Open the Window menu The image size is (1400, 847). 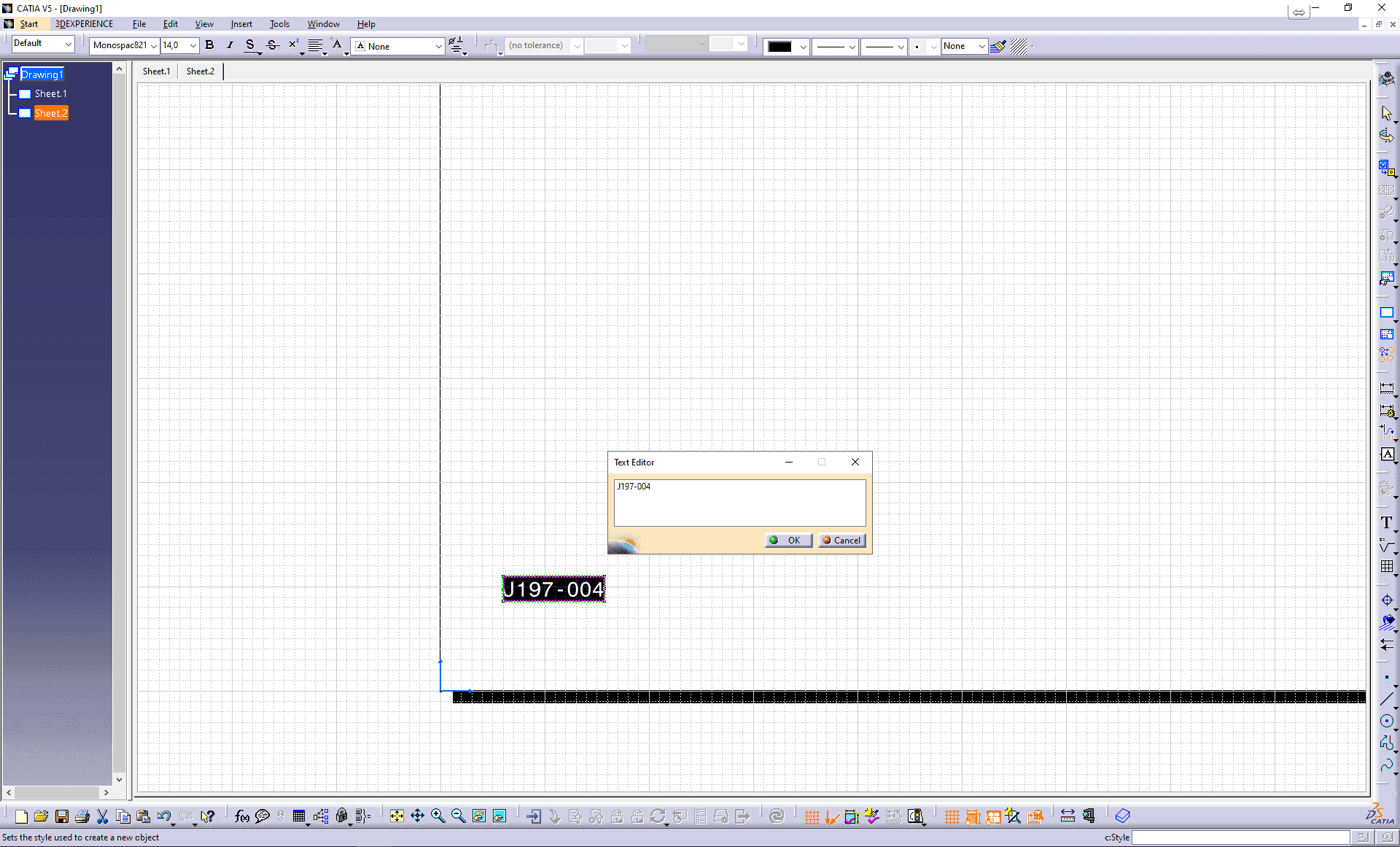[323, 24]
